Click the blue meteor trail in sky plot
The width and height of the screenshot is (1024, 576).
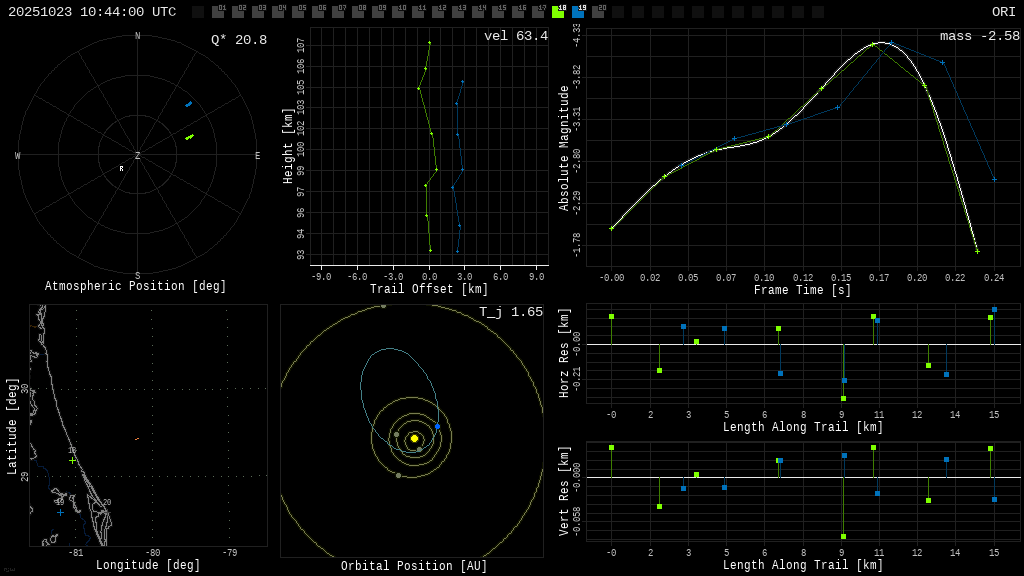coord(188,104)
